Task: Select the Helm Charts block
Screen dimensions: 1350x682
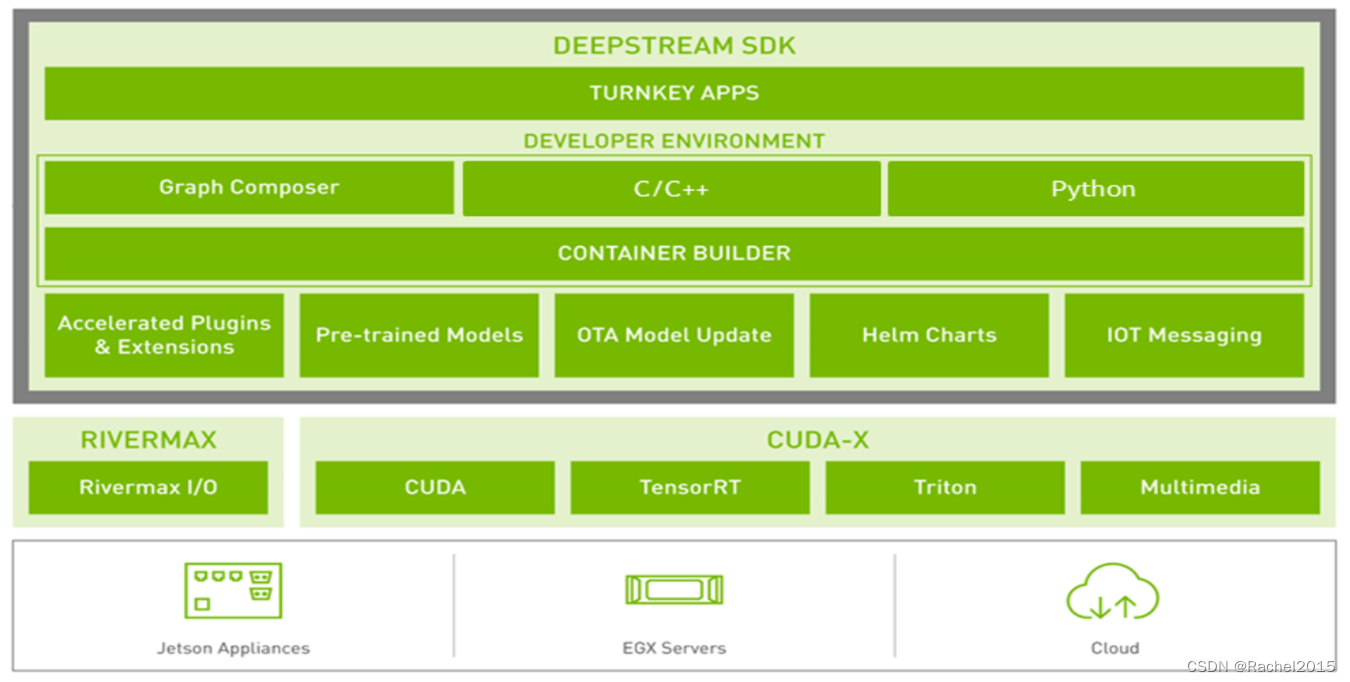Action: 929,335
